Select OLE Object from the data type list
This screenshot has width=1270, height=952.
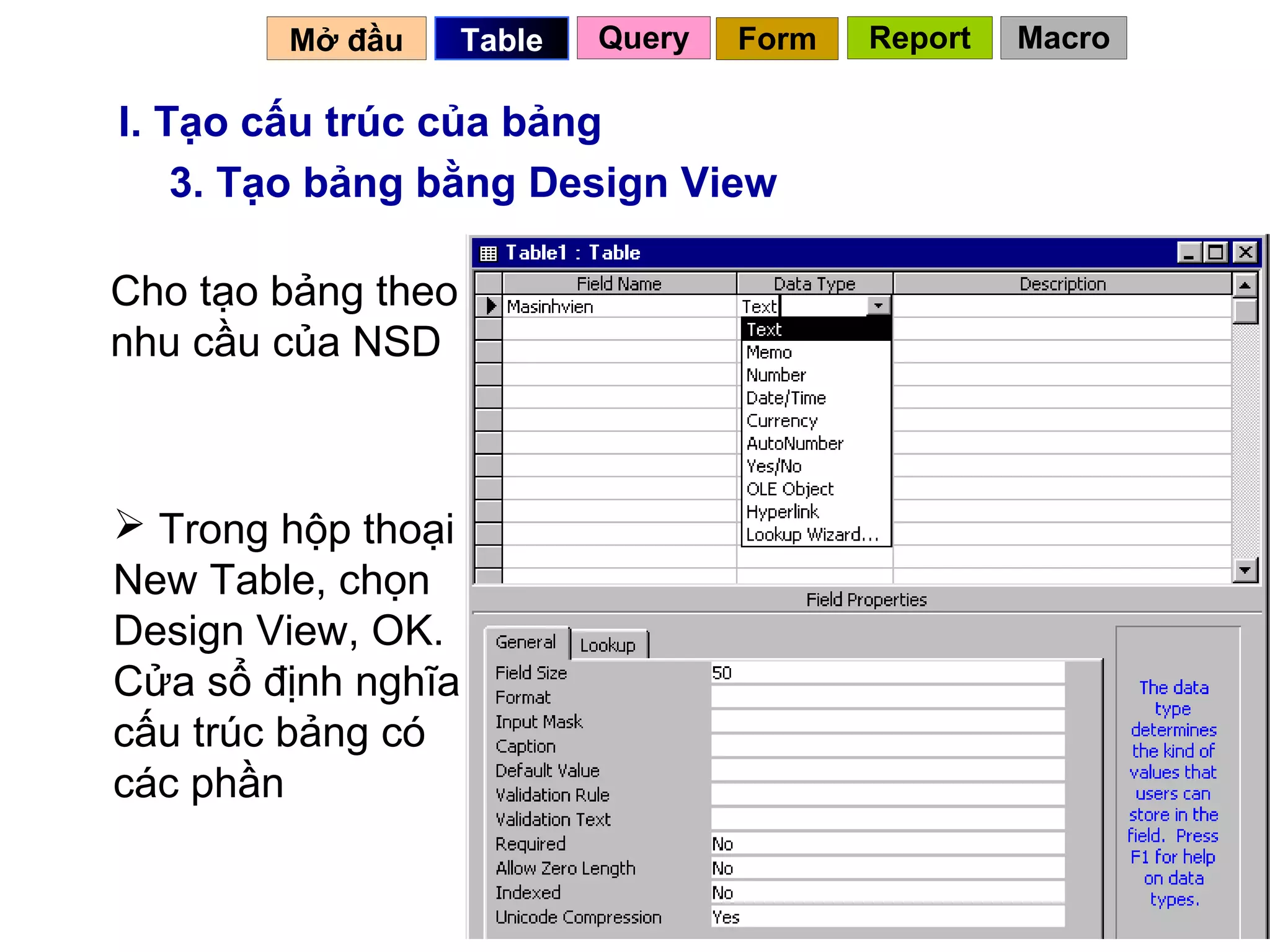816,489
